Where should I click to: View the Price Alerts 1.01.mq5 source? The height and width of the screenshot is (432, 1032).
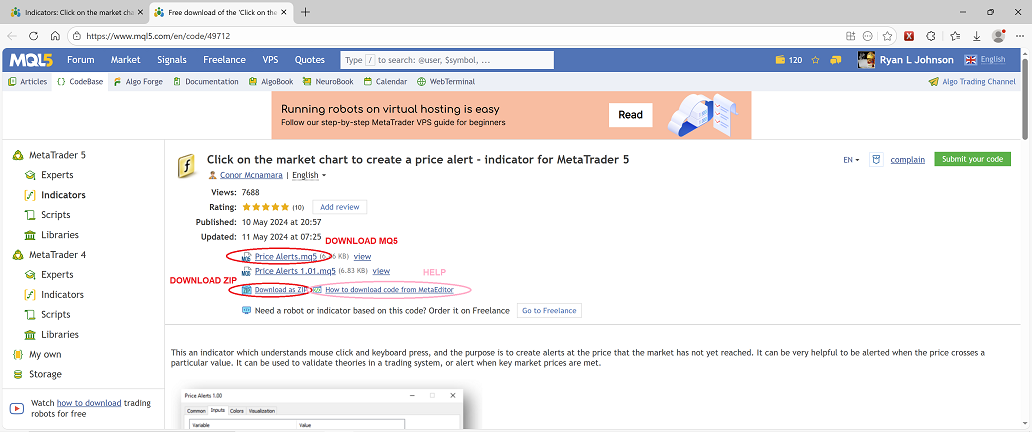[x=381, y=271]
